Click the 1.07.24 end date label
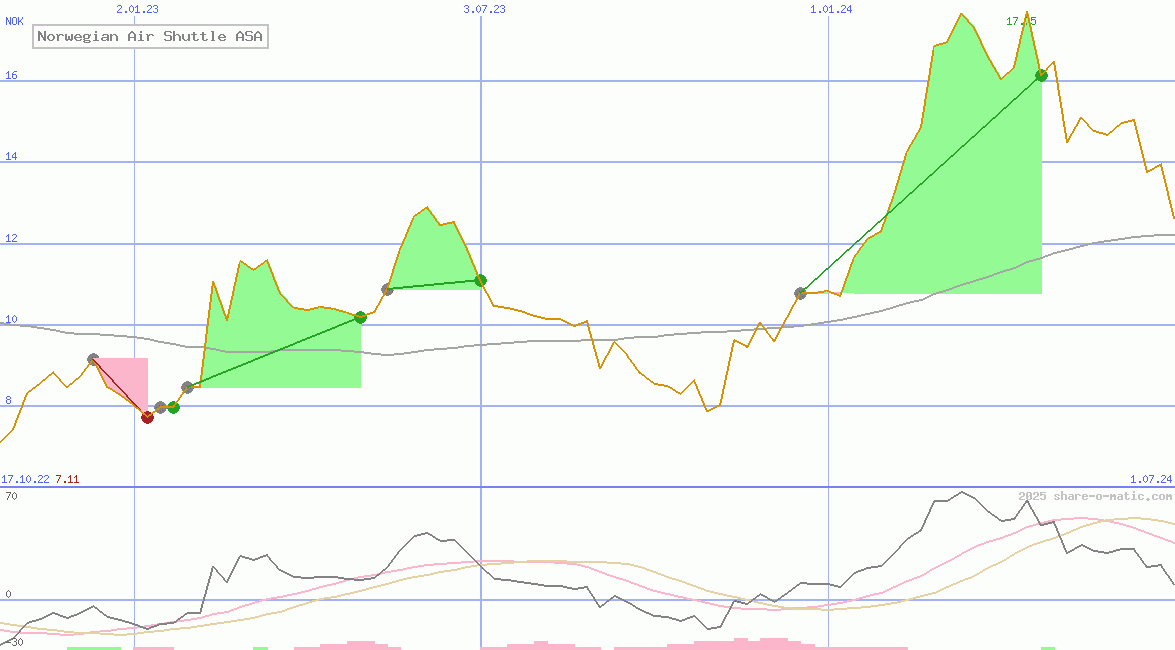 1151,480
